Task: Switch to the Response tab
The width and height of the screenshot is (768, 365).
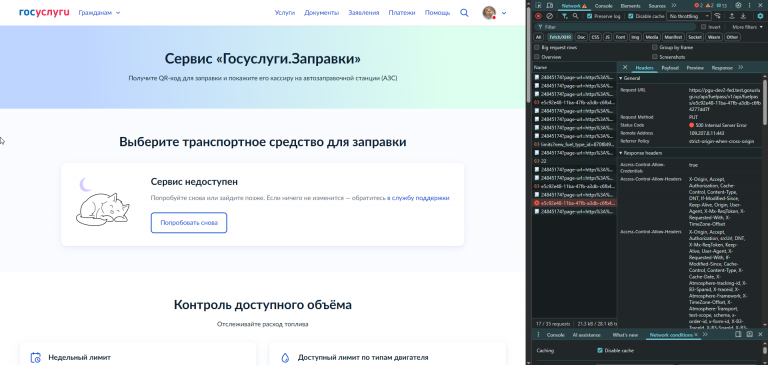Action: 722,68
